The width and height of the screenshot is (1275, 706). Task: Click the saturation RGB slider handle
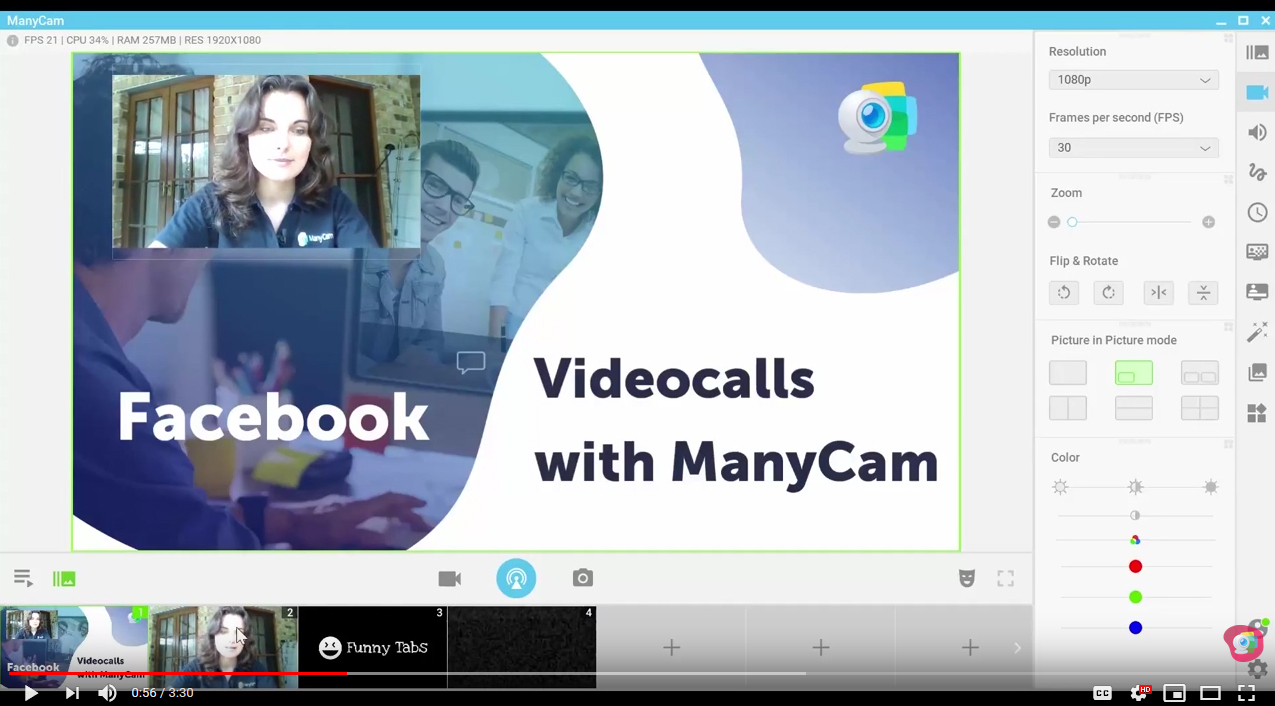click(x=1135, y=540)
